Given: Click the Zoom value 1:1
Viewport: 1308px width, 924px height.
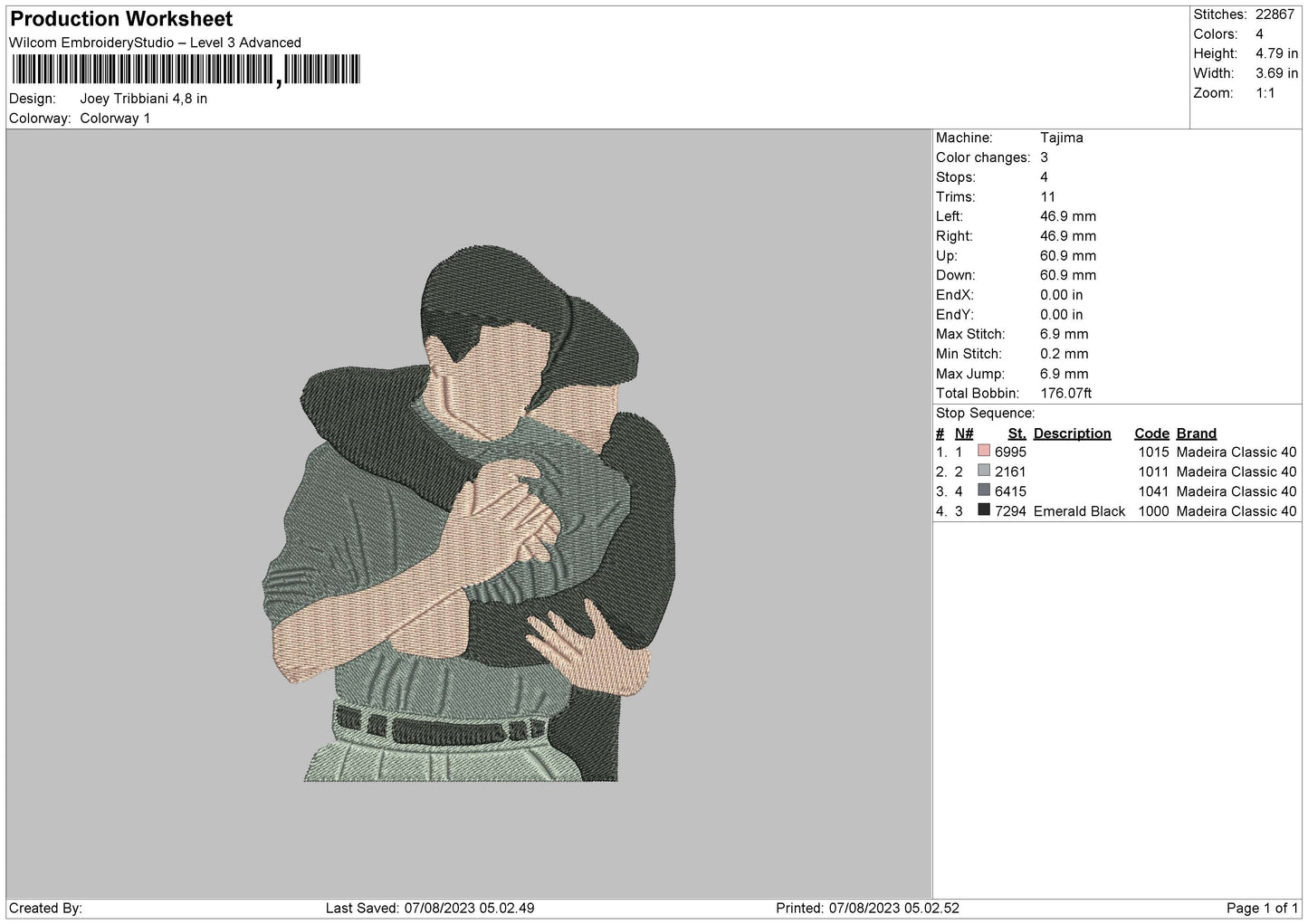Looking at the screenshot, I should (1265, 93).
